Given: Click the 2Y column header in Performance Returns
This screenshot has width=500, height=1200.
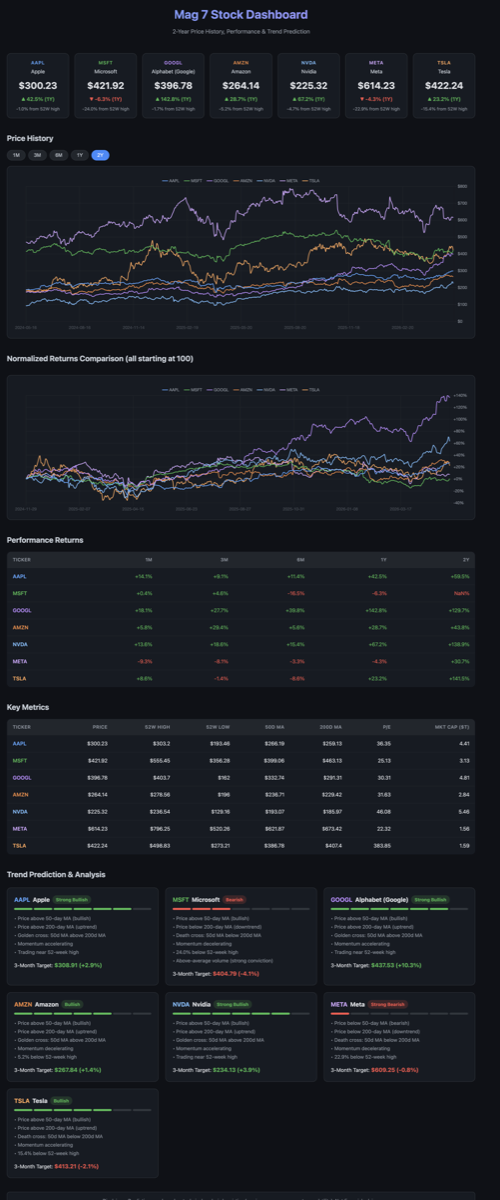Looking at the screenshot, I should tap(467, 560).
